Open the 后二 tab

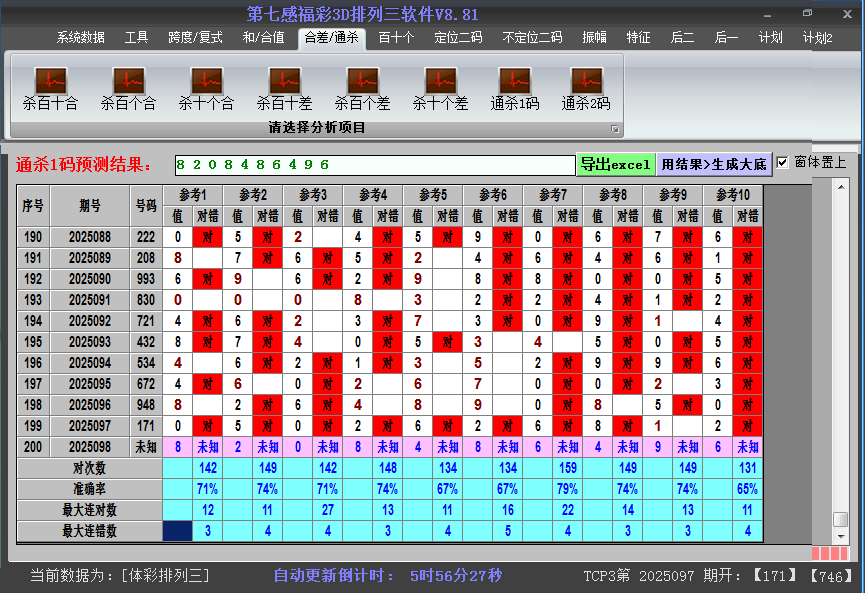pyautogui.click(x=682, y=38)
